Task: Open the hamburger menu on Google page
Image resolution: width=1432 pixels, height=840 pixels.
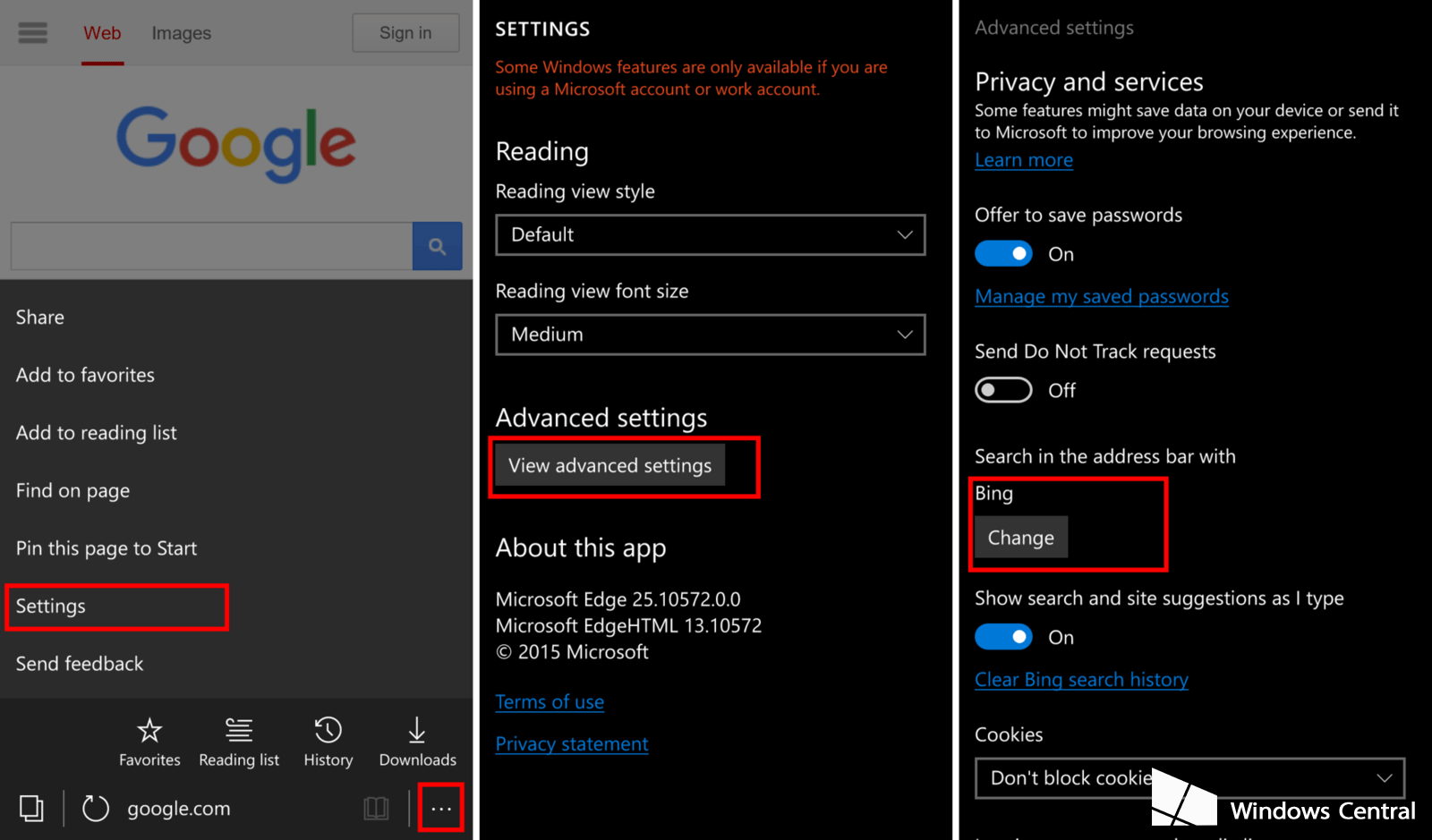Action: [33, 33]
